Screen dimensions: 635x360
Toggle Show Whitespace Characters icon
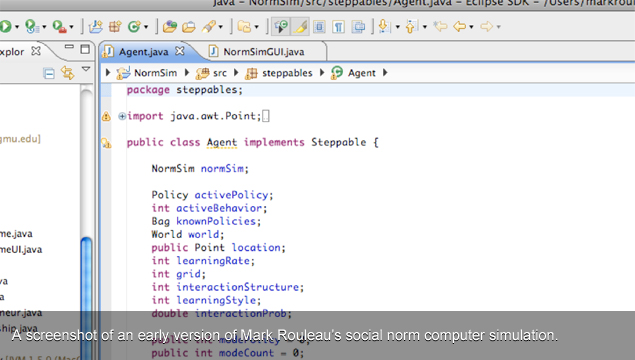coord(339,27)
